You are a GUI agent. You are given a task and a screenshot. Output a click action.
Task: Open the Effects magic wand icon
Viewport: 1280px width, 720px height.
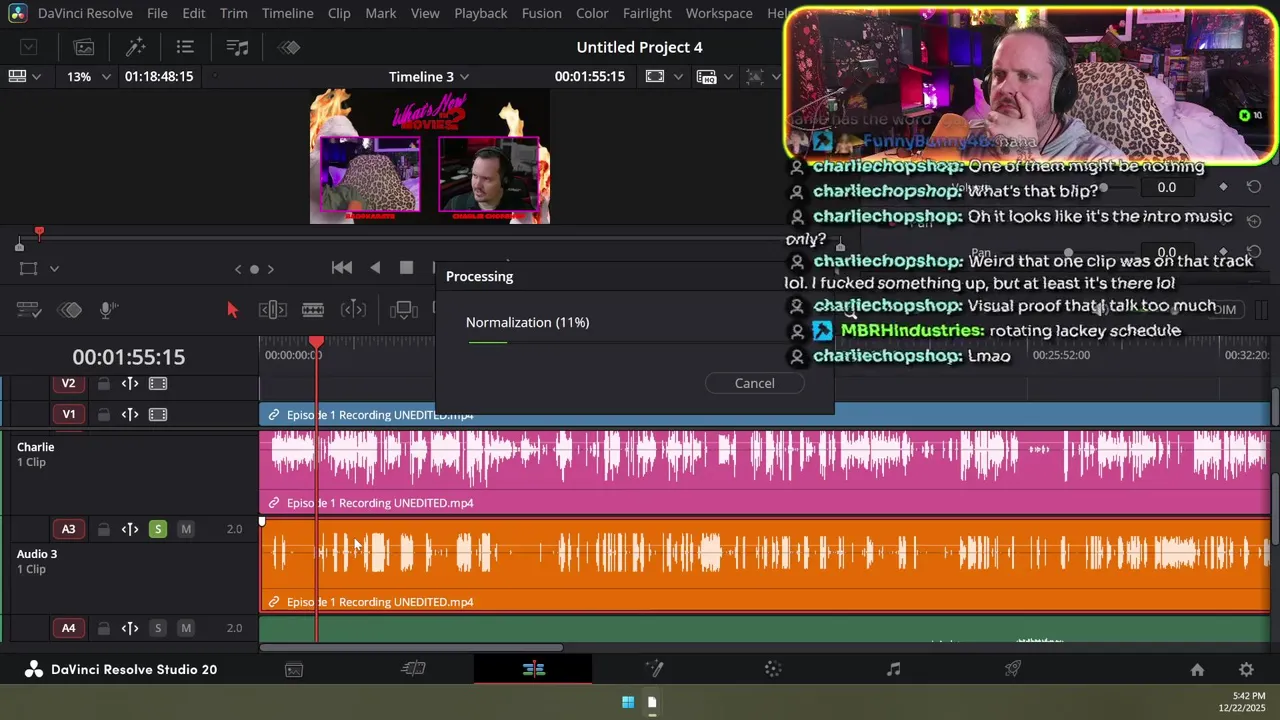click(135, 47)
